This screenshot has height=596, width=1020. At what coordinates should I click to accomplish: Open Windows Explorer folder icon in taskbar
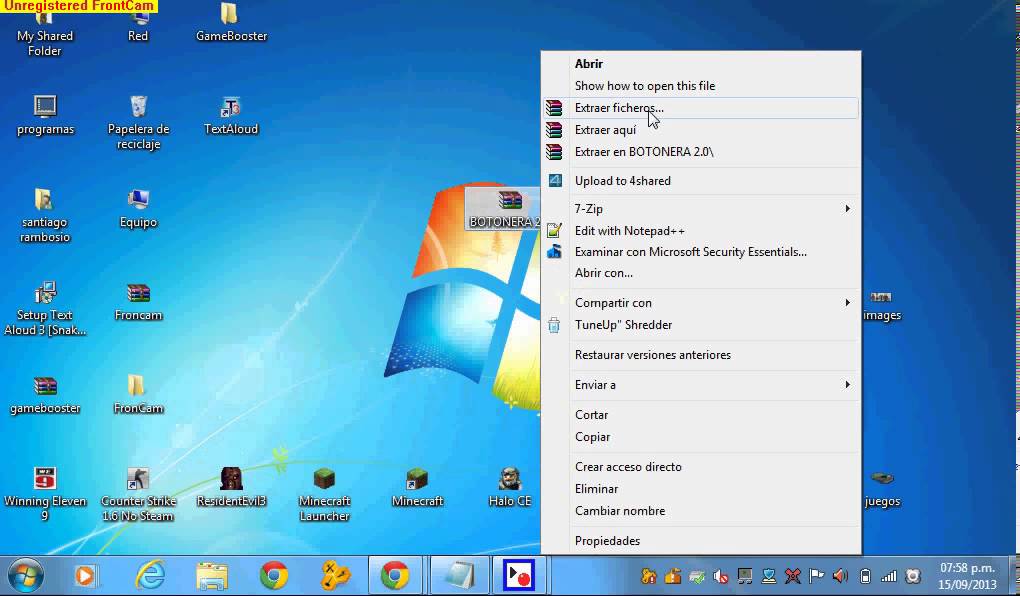pos(211,576)
